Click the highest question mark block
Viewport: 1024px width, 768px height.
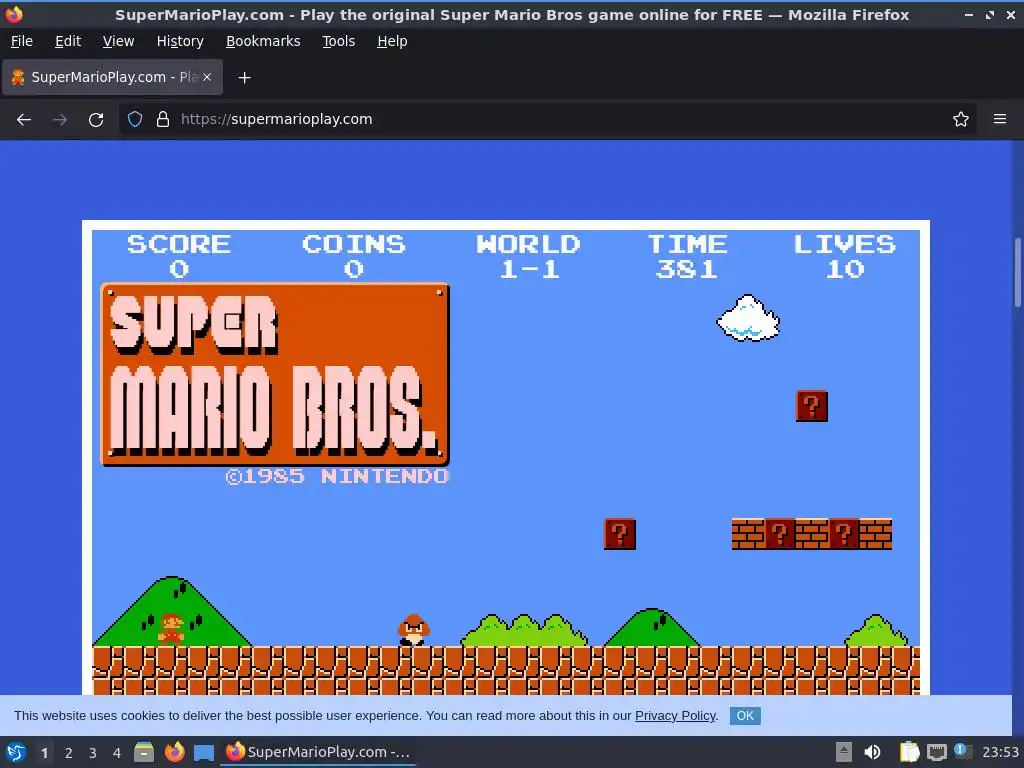click(x=812, y=406)
